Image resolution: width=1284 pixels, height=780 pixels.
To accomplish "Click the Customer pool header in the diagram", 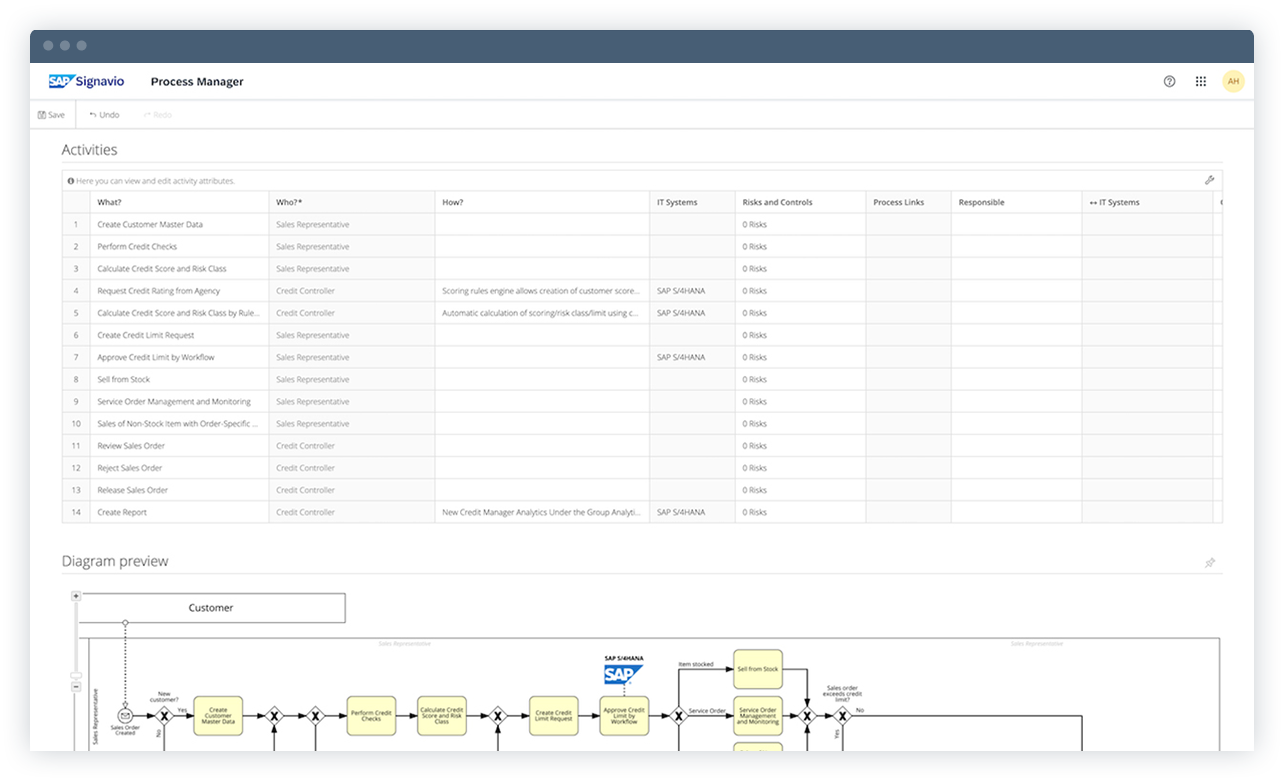I will [x=211, y=607].
